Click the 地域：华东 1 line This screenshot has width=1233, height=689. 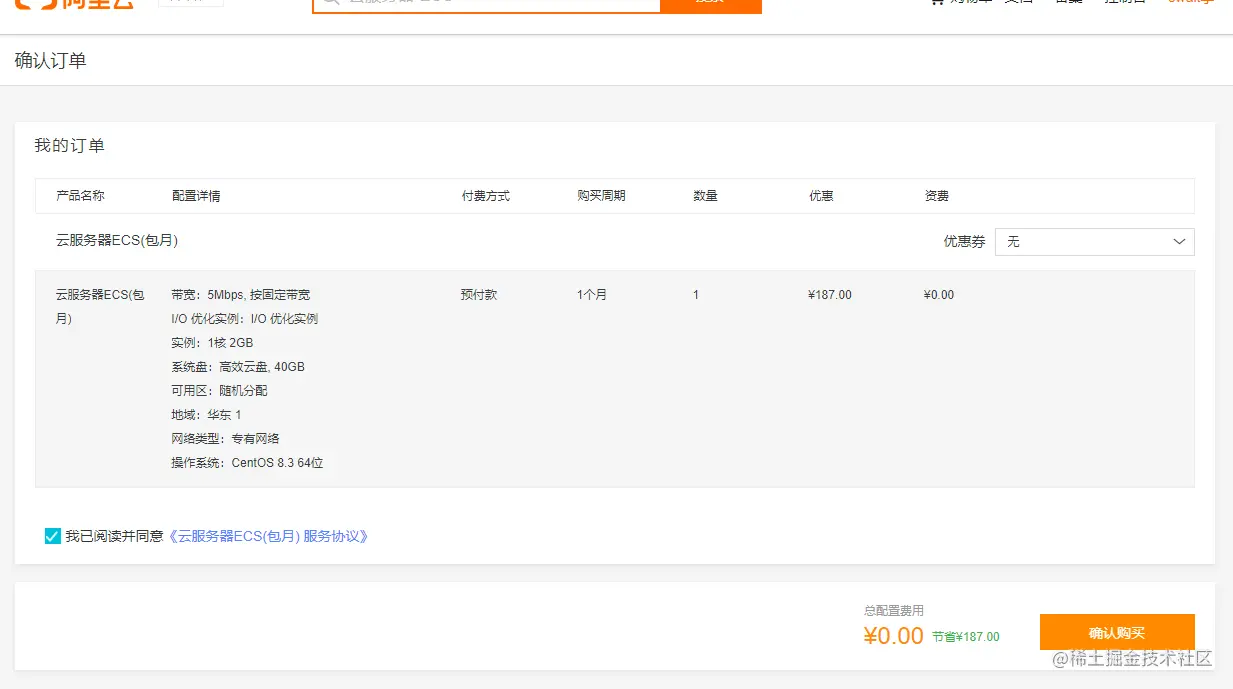[x=206, y=415]
